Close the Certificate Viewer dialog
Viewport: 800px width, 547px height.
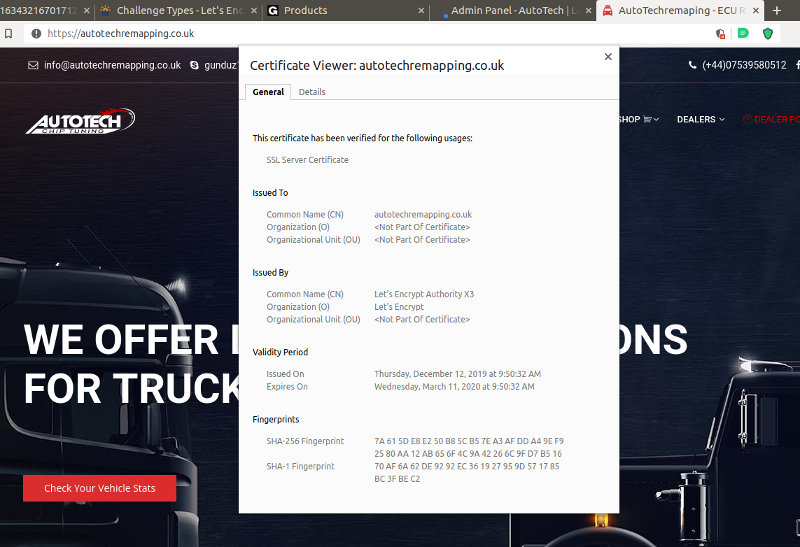point(608,57)
